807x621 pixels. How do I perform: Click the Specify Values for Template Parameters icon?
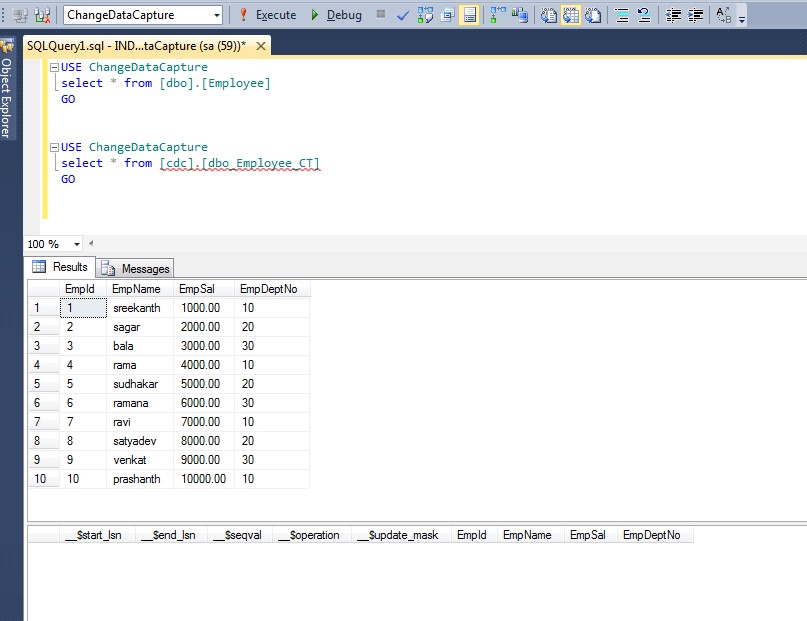tap(724, 15)
